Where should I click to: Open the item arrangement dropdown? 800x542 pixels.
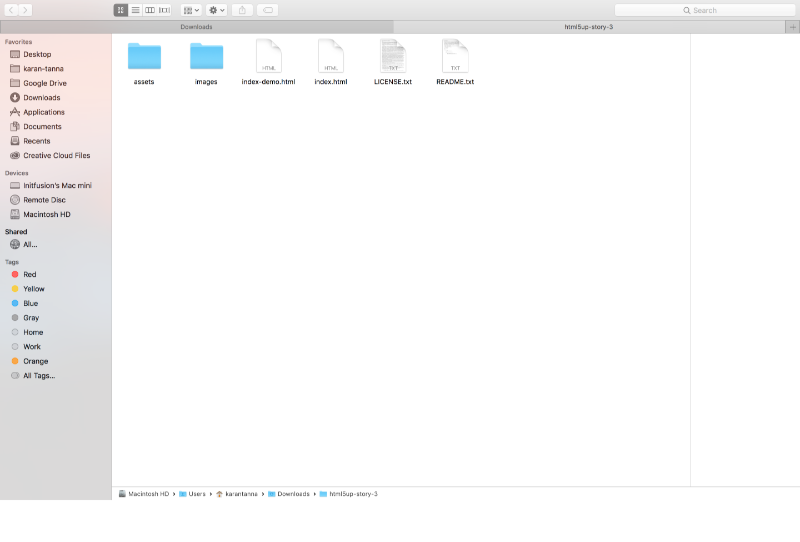(x=191, y=10)
